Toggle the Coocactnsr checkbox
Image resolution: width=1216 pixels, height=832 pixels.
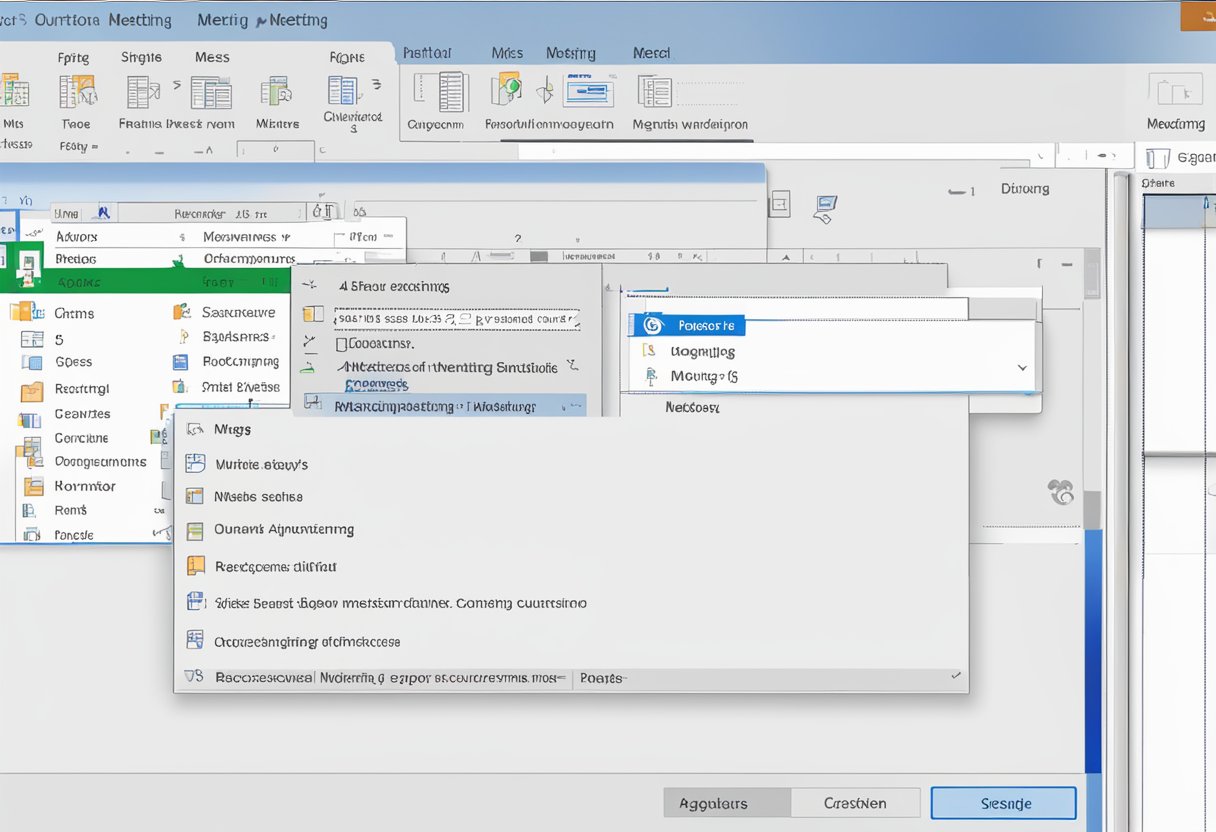[x=341, y=344]
